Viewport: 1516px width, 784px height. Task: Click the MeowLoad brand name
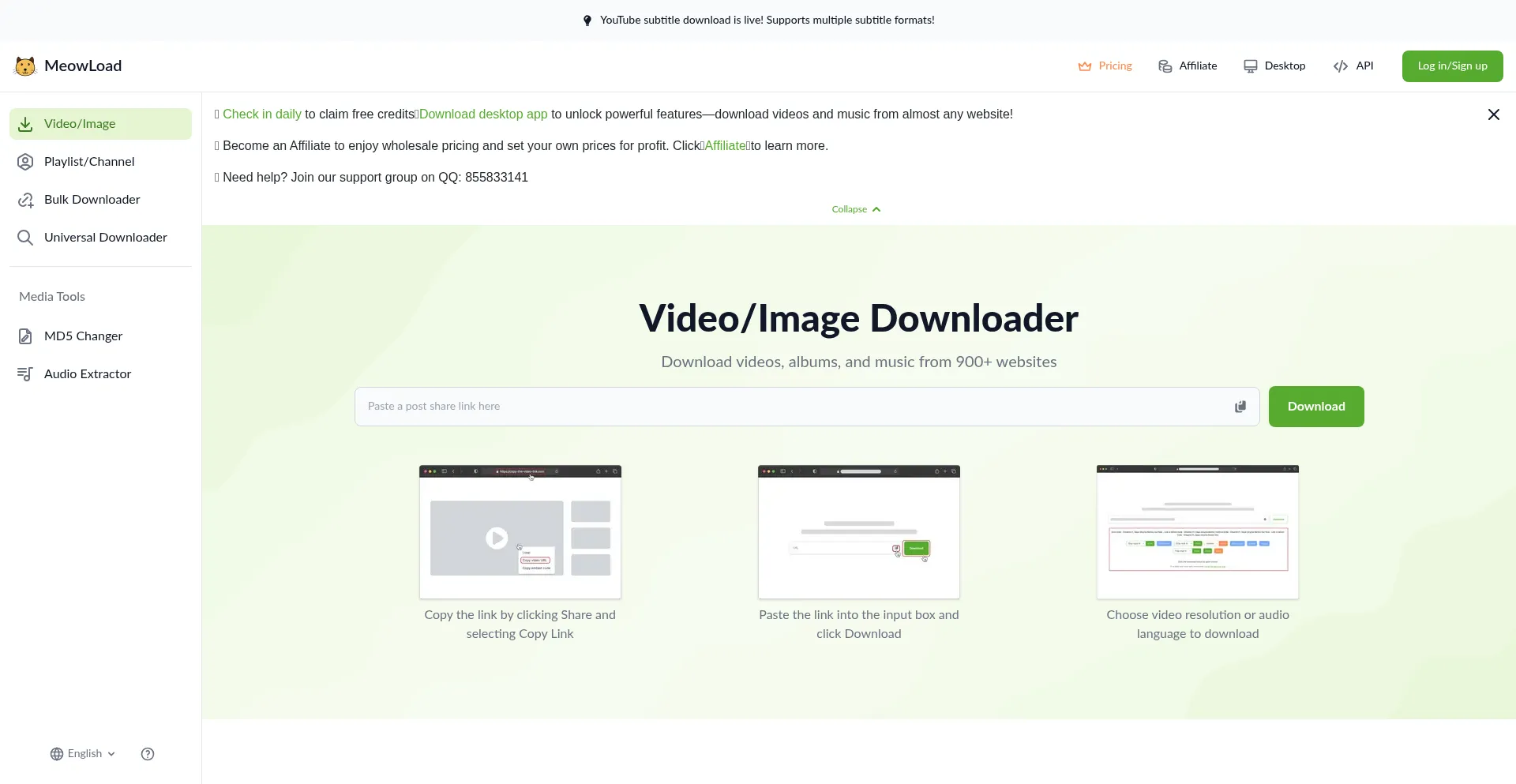point(83,66)
